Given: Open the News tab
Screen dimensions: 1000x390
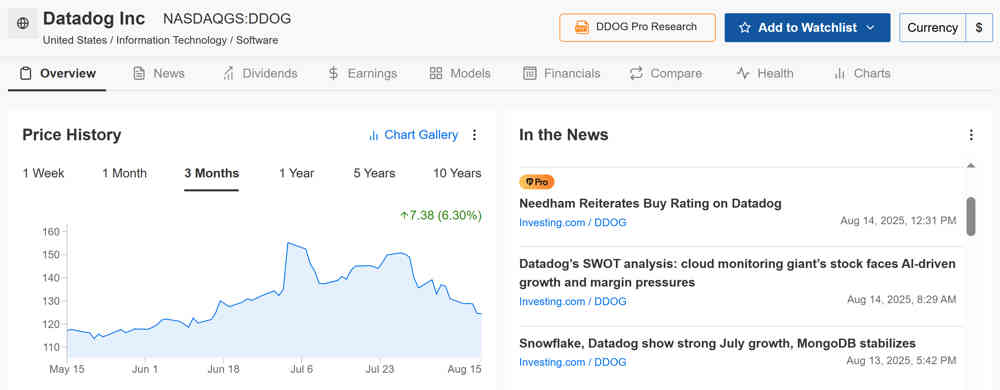Looking at the screenshot, I should tap(159, 73).
